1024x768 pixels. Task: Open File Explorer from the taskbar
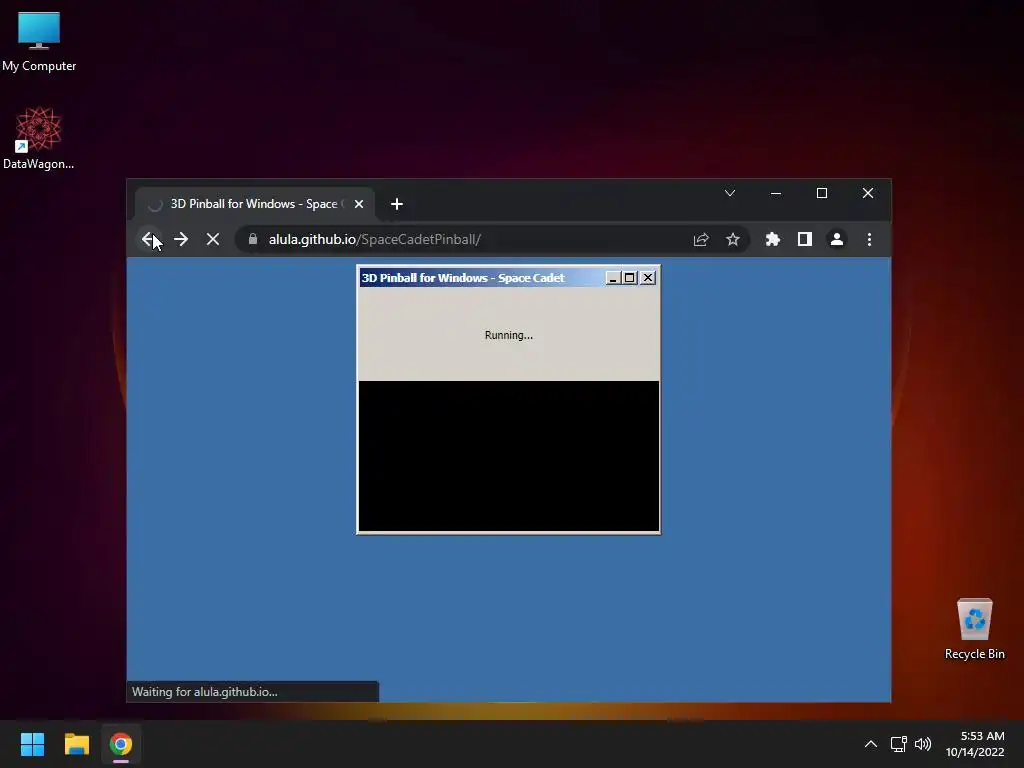[x=76, y=744]
